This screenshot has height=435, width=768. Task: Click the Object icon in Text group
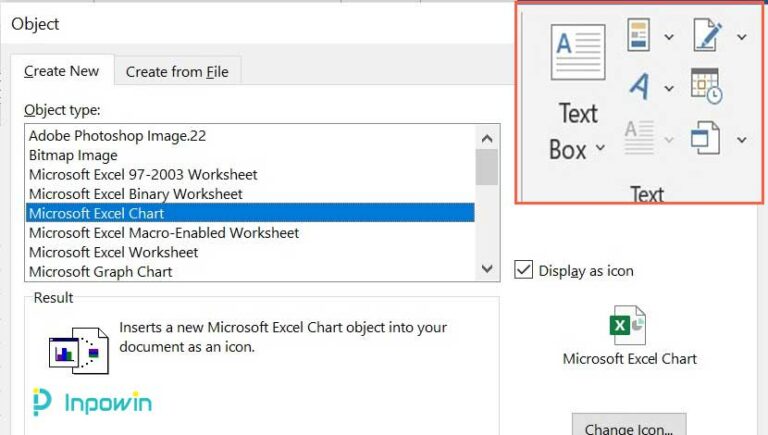(705, 138)
